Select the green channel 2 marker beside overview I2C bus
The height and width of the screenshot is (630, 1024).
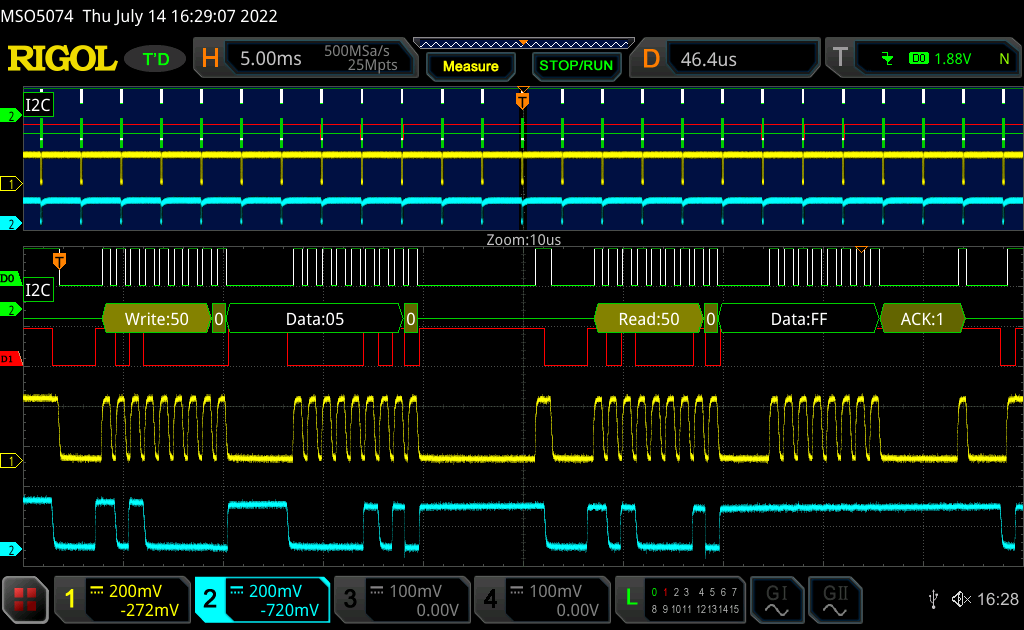[11, 116]
